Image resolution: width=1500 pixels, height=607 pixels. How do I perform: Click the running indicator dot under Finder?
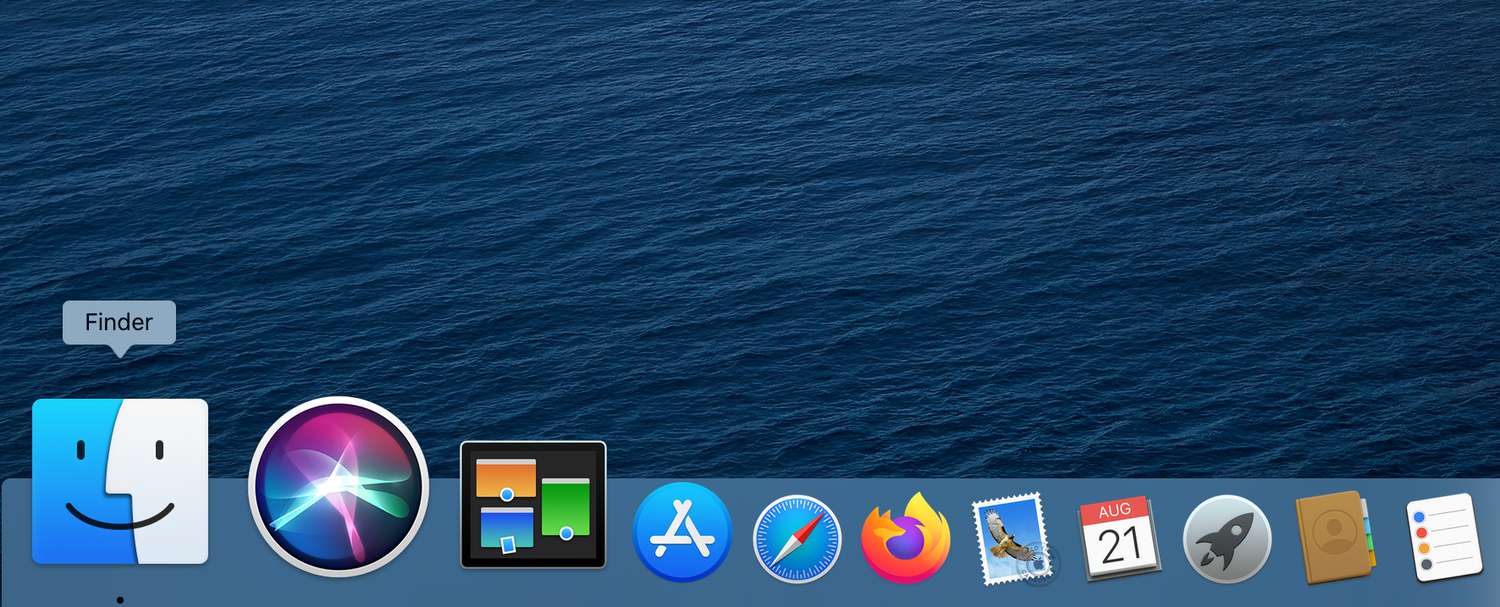tap(120, 599)
